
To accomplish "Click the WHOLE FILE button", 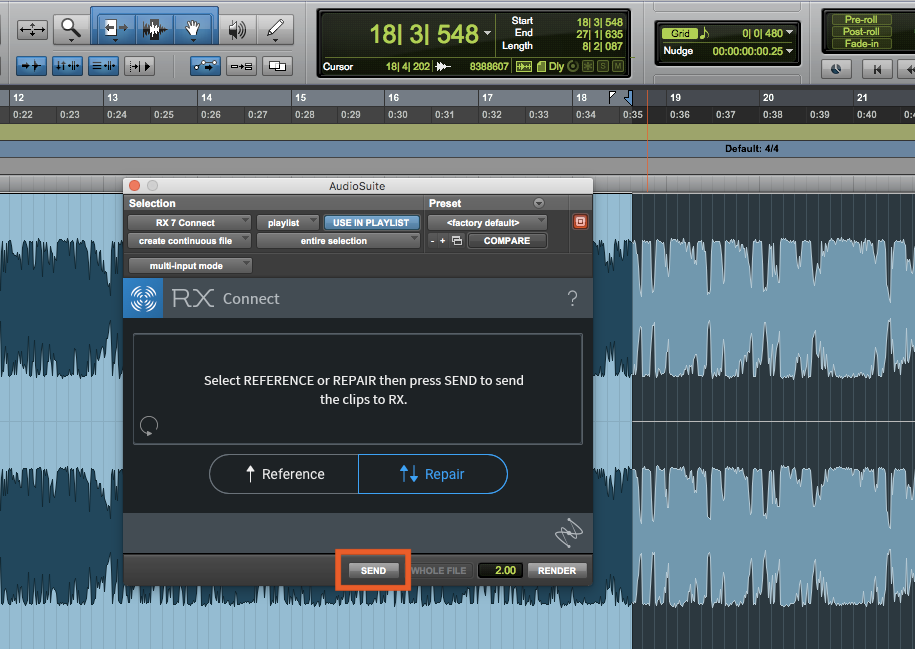I will tap(439, 570).
